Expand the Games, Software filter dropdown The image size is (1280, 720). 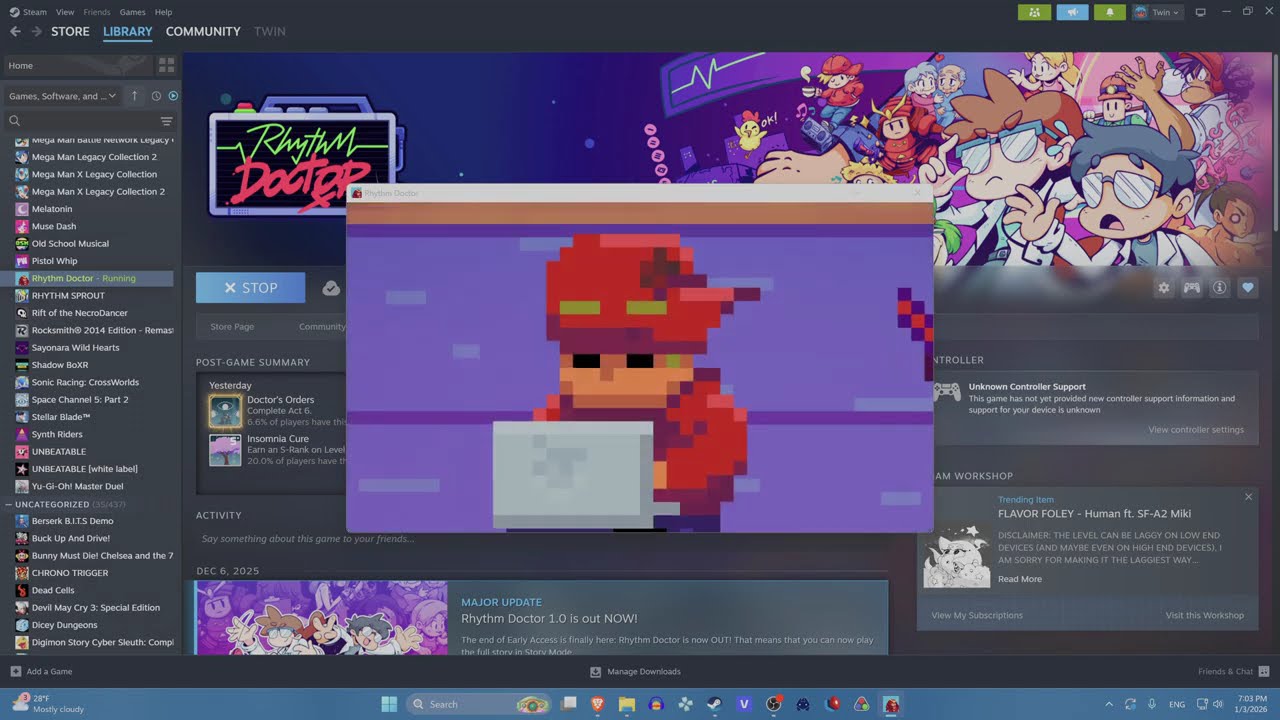point(62,96)
